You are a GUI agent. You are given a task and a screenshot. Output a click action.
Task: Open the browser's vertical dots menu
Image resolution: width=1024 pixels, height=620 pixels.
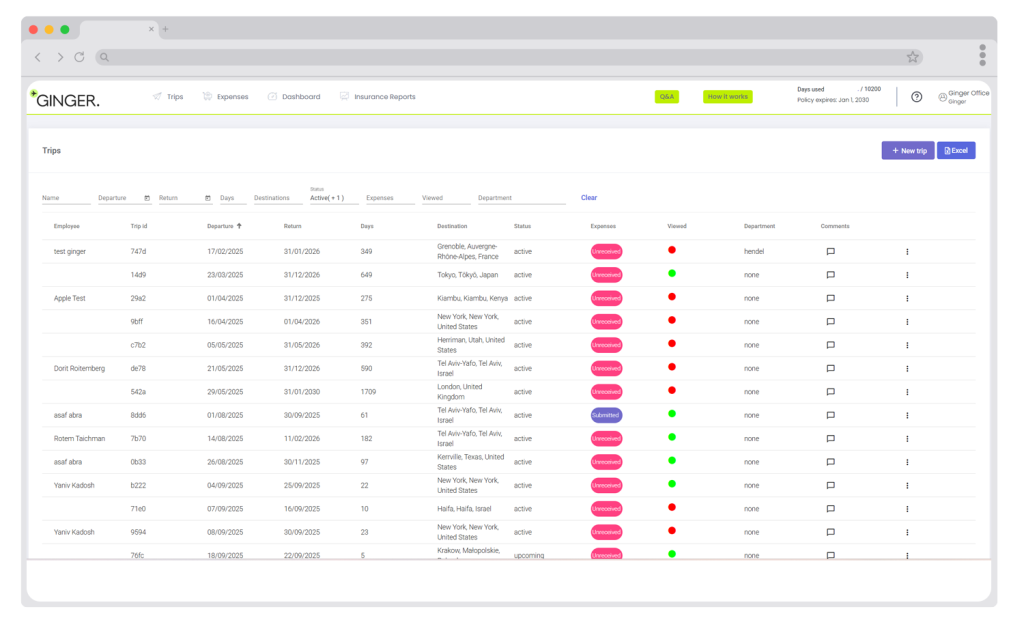(x=982, y=55)
